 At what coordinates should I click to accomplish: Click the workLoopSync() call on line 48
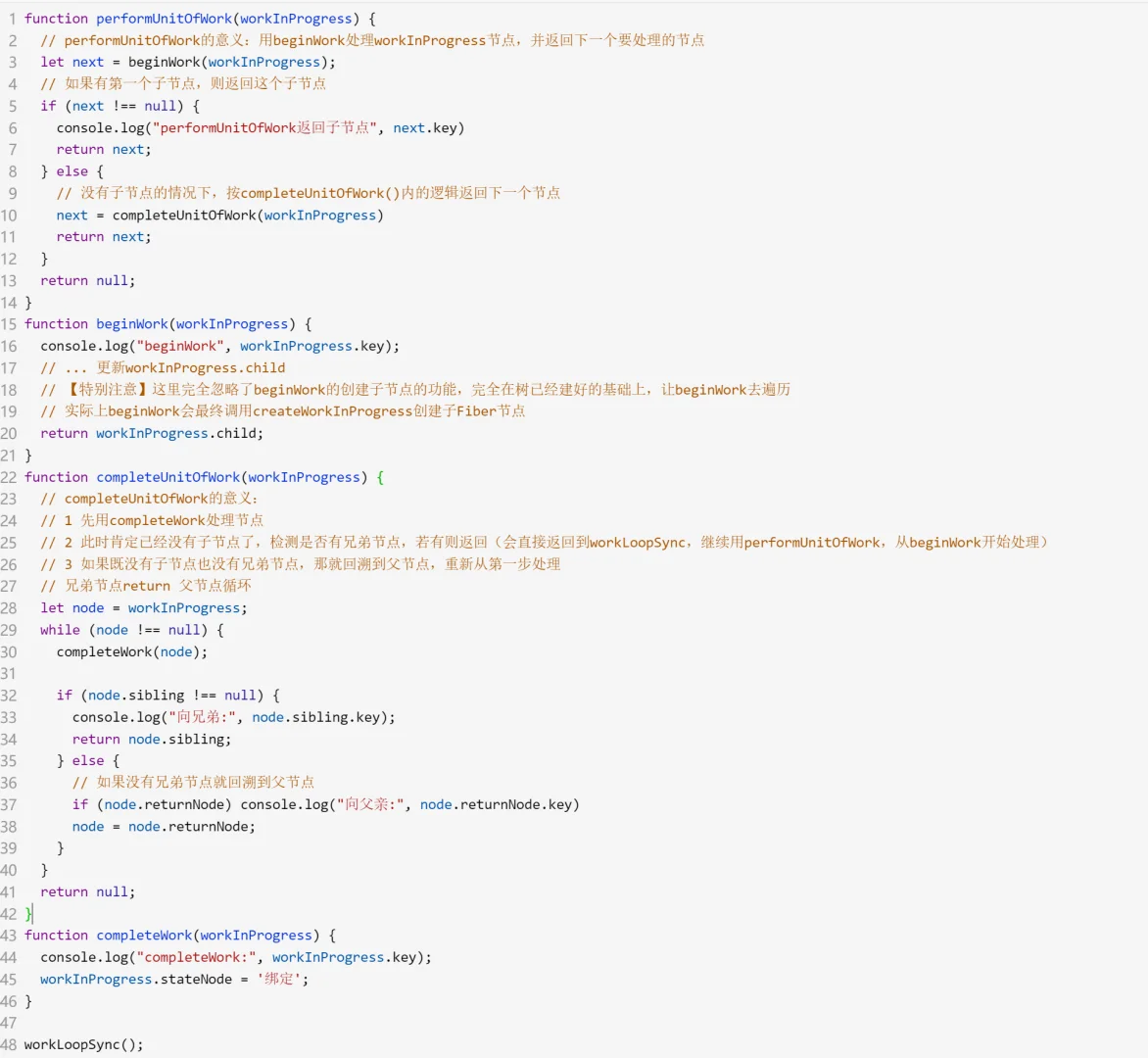pyautogui.click(x=72, y=1043)
